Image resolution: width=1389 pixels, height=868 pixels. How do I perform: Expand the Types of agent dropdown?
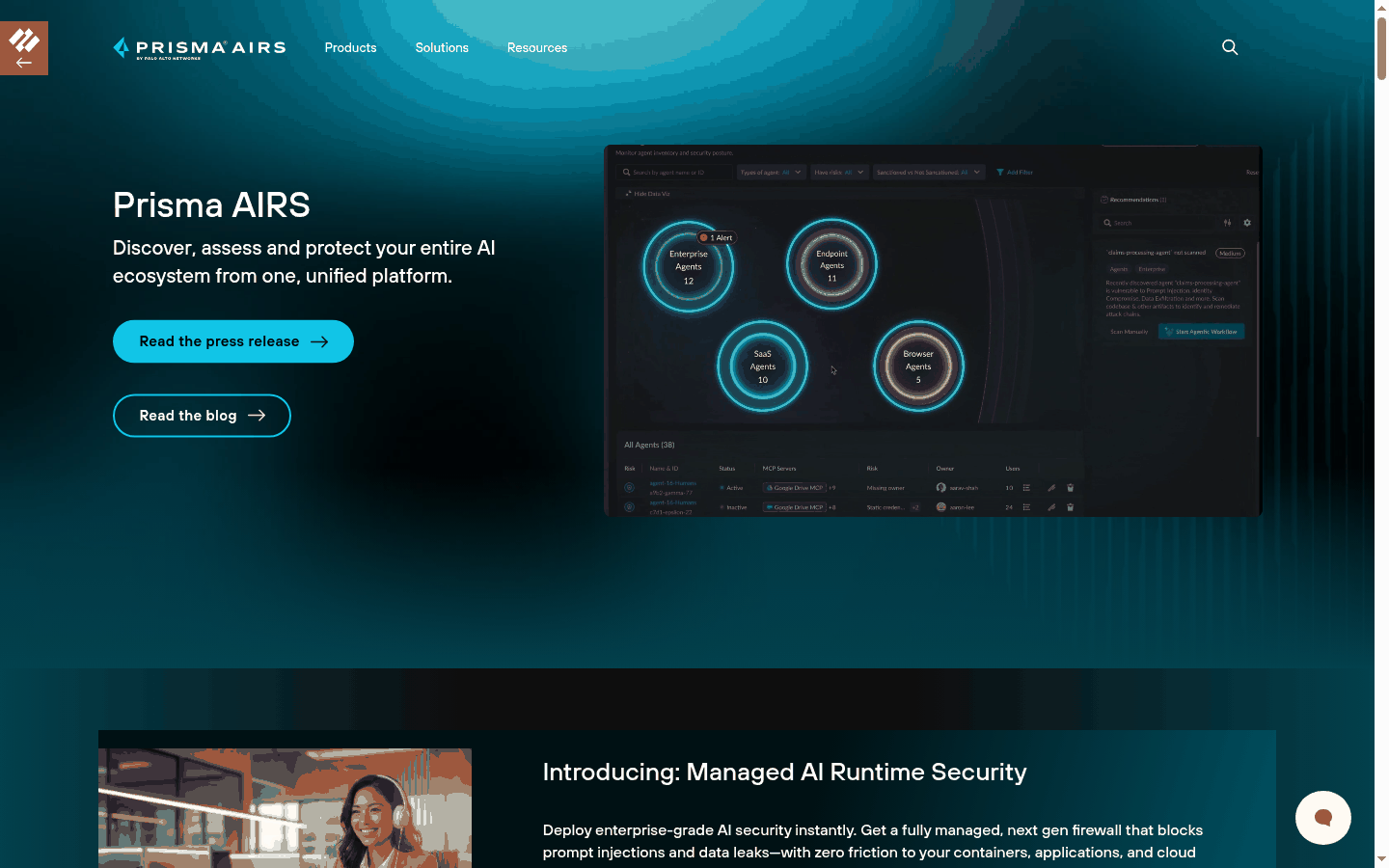tap(771, 173)
